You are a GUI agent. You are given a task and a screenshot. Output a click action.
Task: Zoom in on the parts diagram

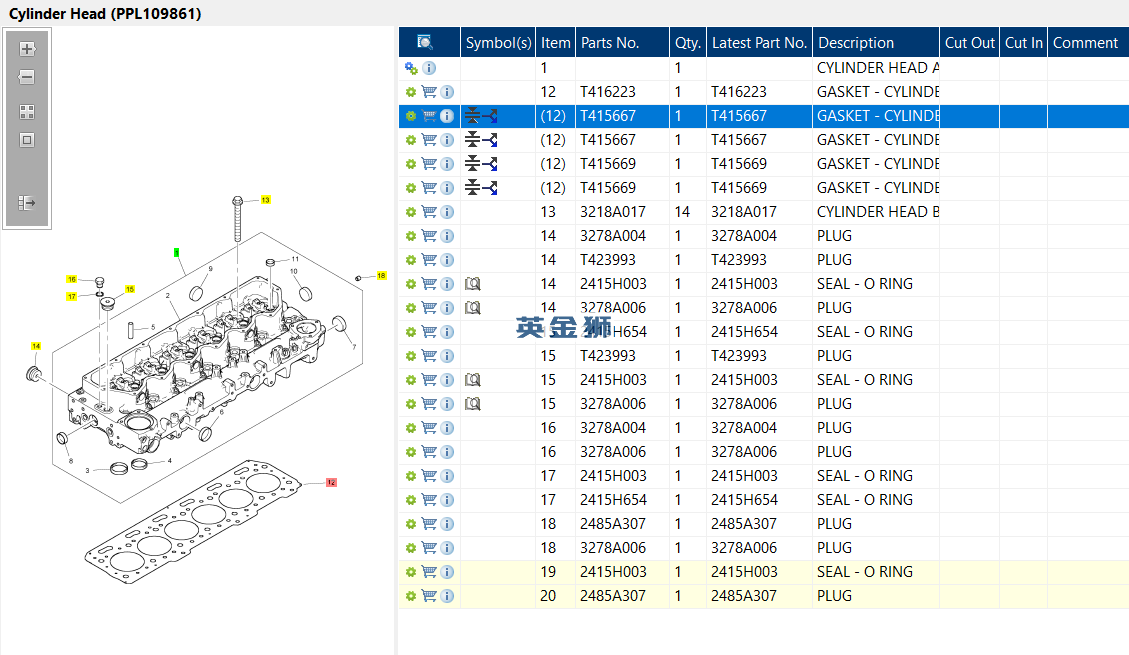(27, 49)
